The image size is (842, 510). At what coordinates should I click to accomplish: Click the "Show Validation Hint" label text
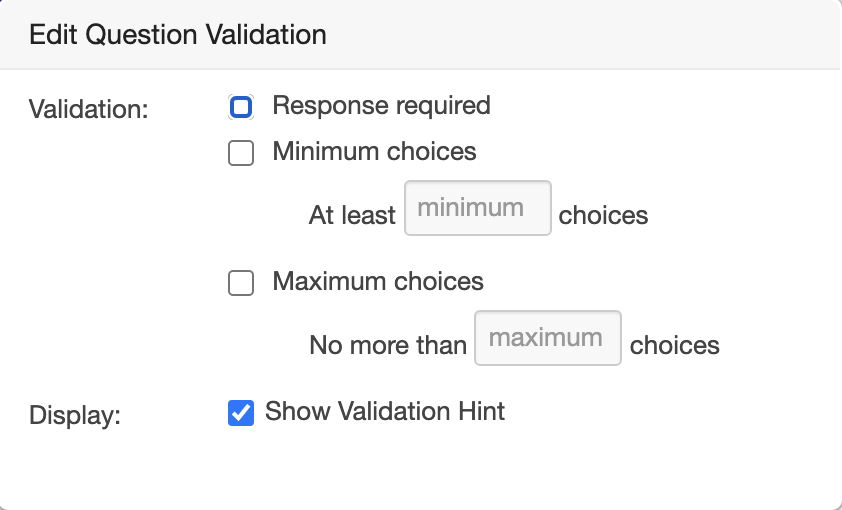coord(385,411)
